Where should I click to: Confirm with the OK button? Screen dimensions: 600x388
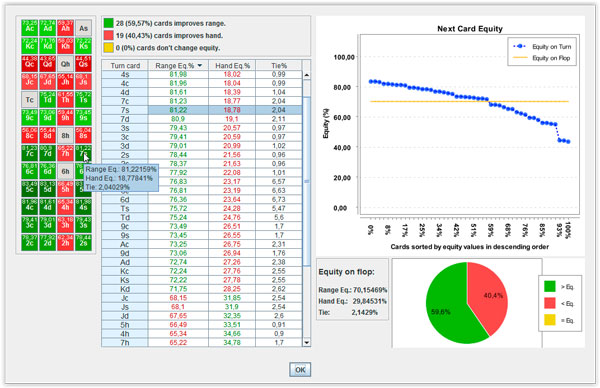[300, 370]
